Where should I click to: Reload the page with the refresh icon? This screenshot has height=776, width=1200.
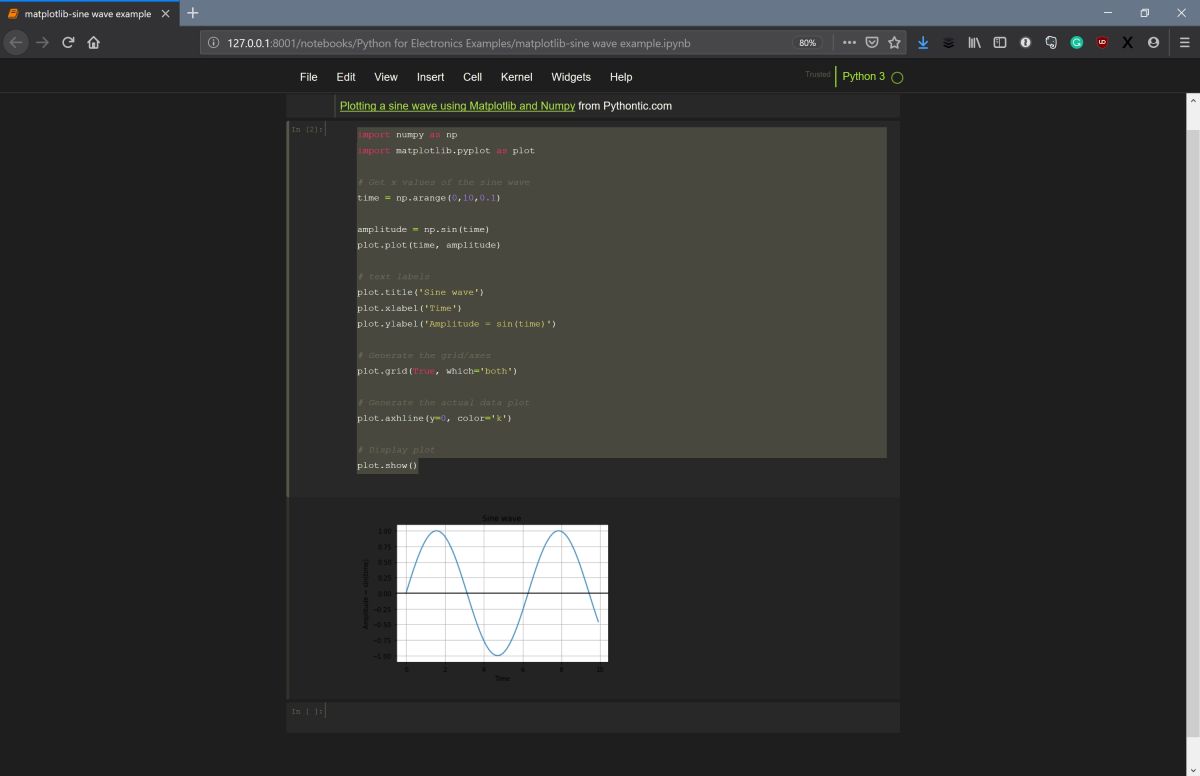(68, 43)
